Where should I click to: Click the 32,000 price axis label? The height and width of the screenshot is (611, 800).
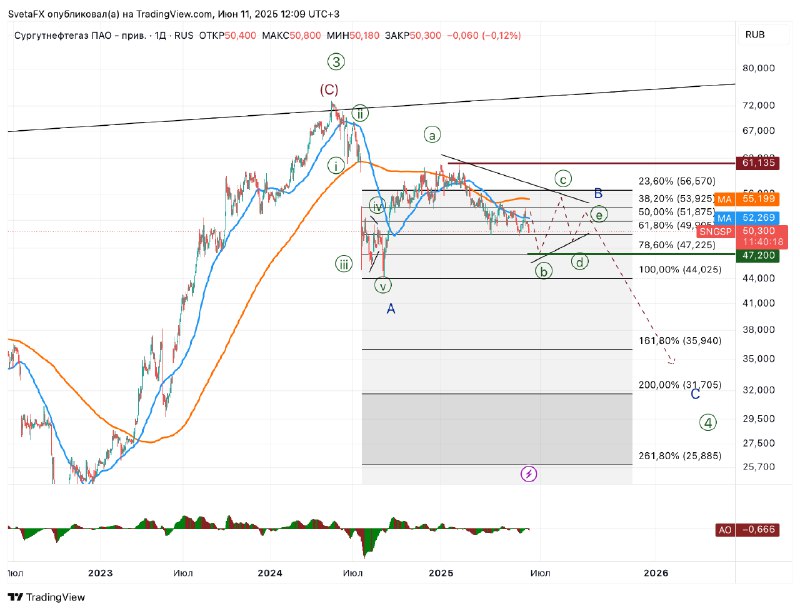[759, 390]
